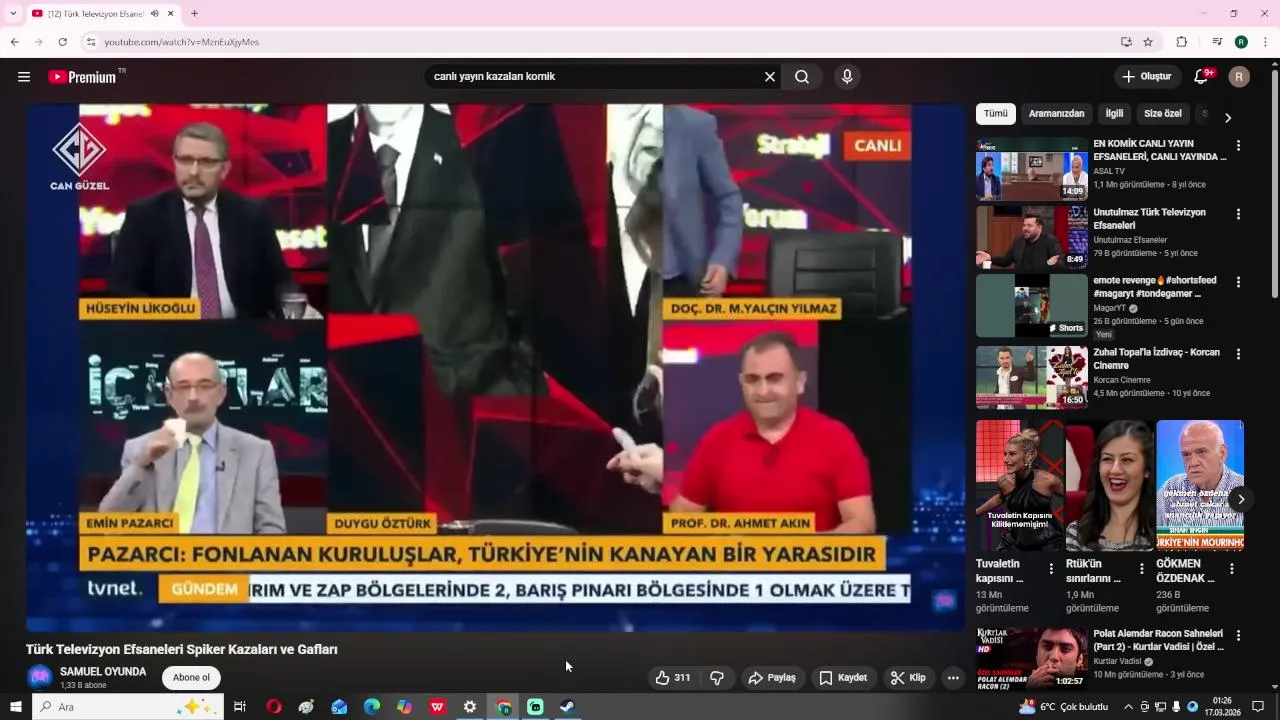
Task: Show next filter chips arrow
Action: (x=1228, y=117)
